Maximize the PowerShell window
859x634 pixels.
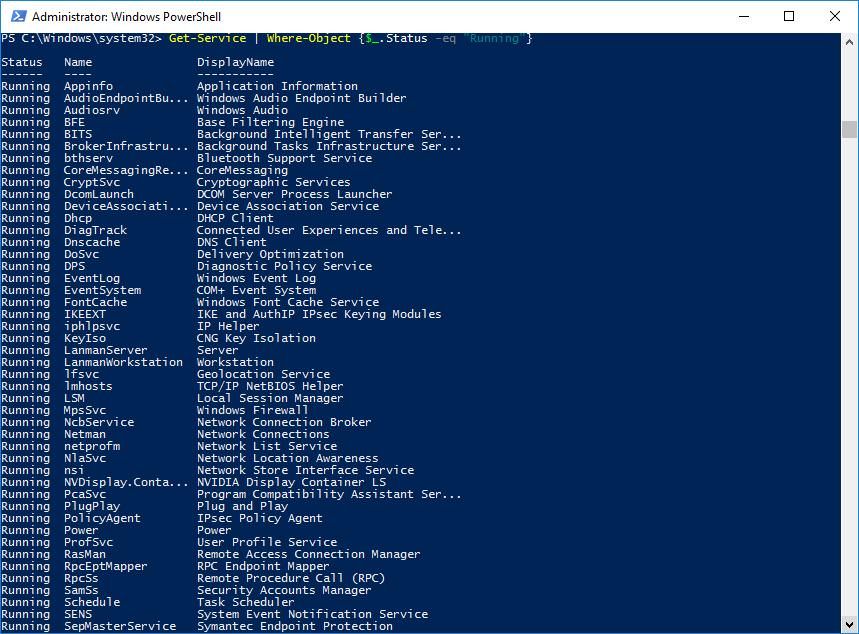coord(789,16)
